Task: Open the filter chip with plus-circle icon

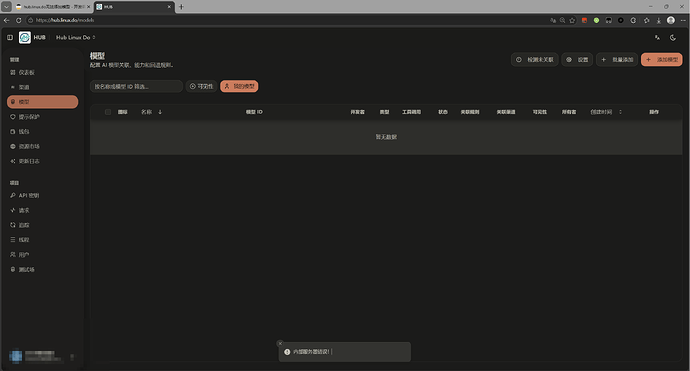Action: click(201, 86)
